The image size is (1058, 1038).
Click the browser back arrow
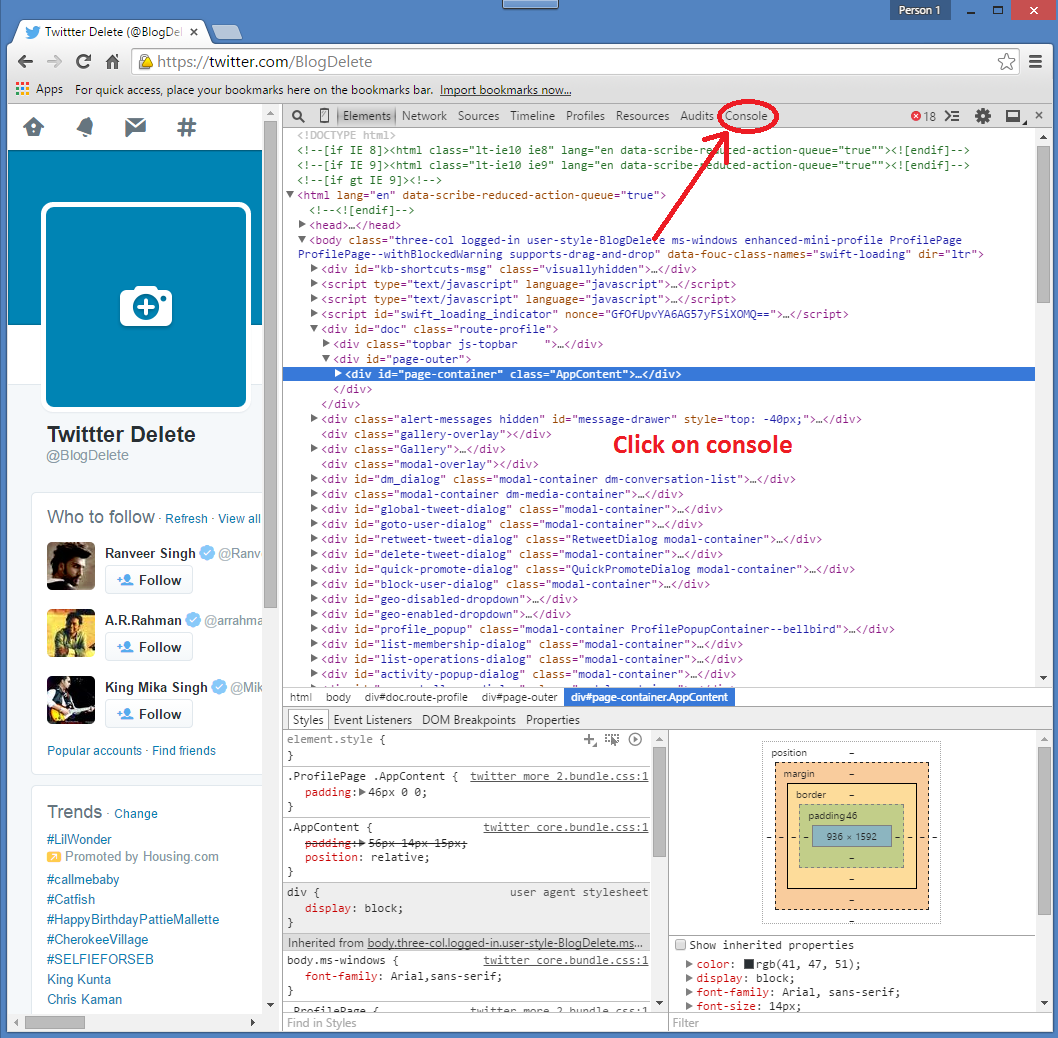(x=26, y=61)
